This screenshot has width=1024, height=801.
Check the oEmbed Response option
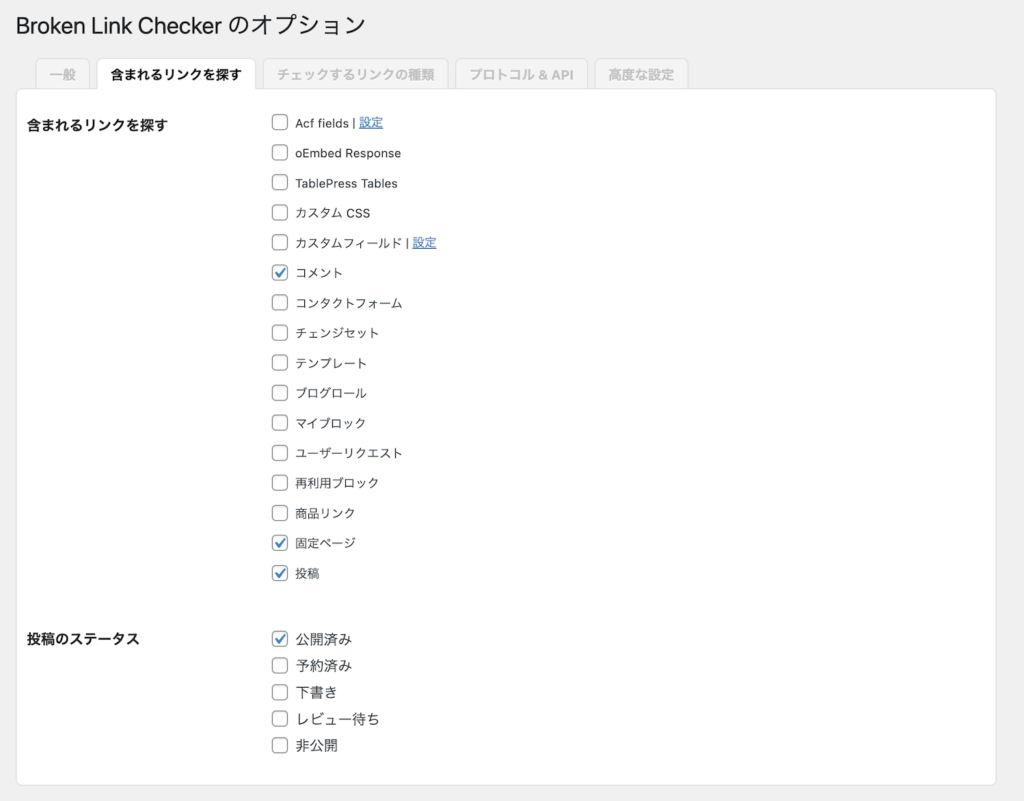(x=280, y=152)
